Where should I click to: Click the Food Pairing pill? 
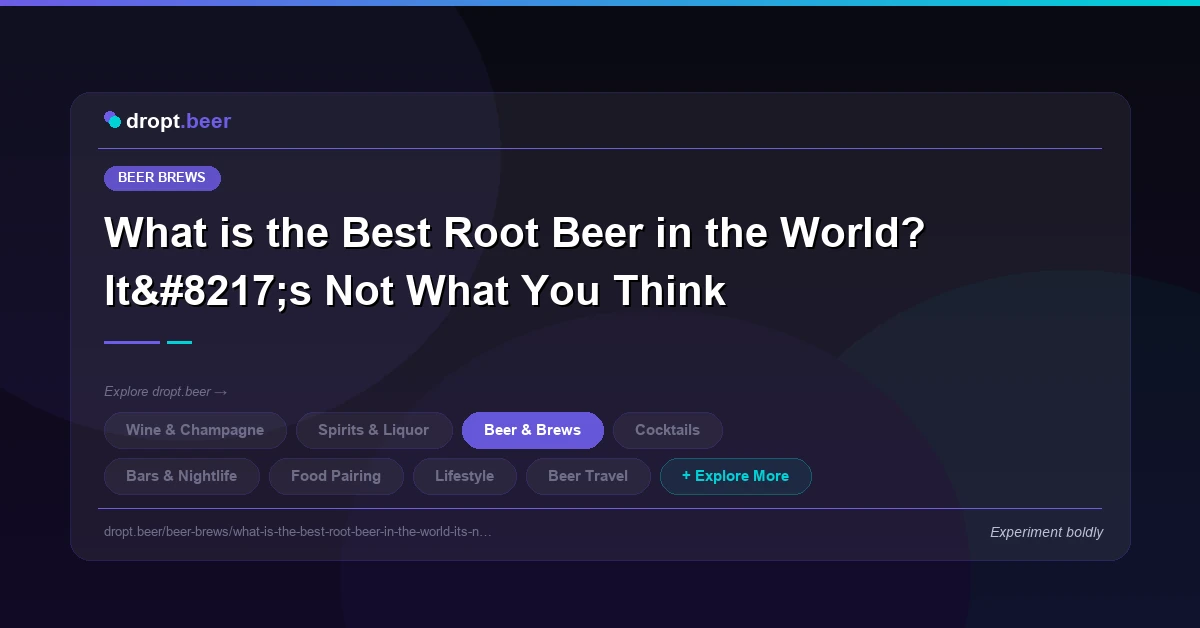(x=336, y=476)
